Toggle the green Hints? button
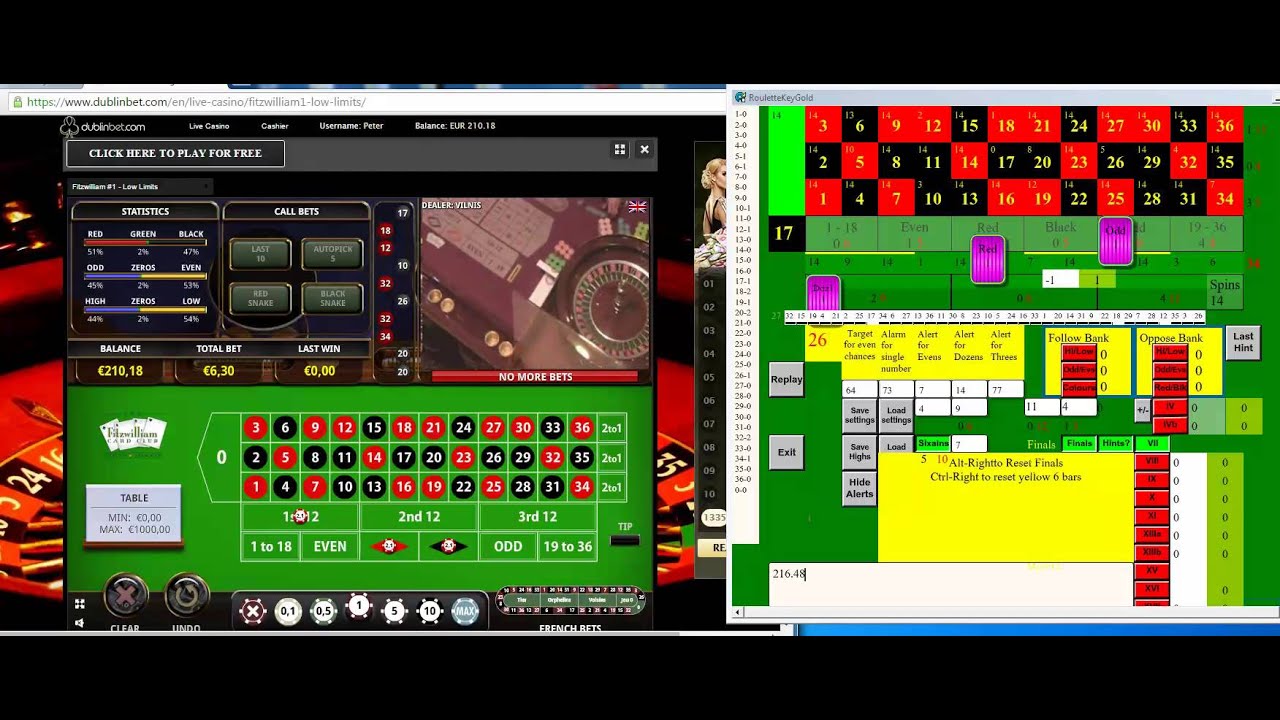Image resolution: width=1280 pixels, height=720 pixels. click(1115, 444)
